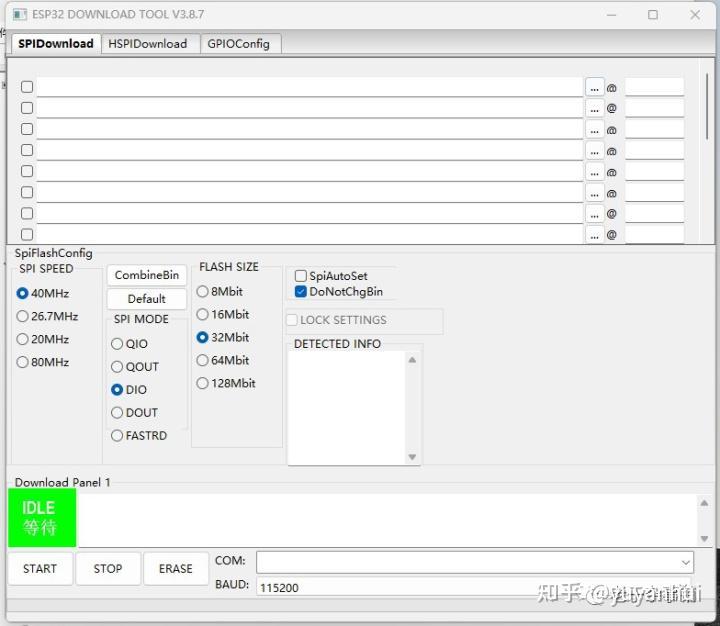Image resolution: width=720 pixels, height=626 pixels.
Task: Click browse button on second firmware row
Action: click(x=594, y=108)
